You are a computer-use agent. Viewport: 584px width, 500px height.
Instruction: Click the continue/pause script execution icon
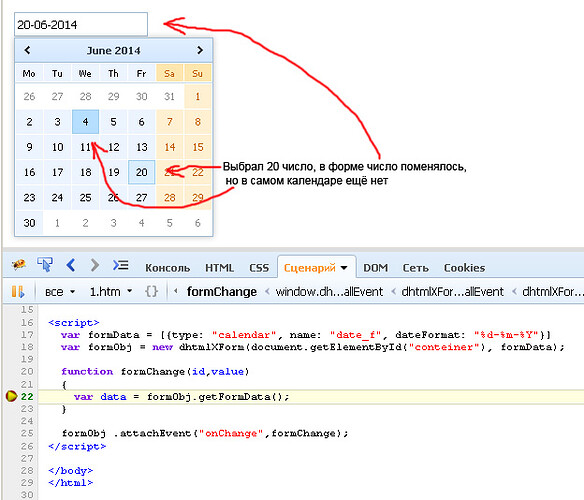[x=18, y=292]
